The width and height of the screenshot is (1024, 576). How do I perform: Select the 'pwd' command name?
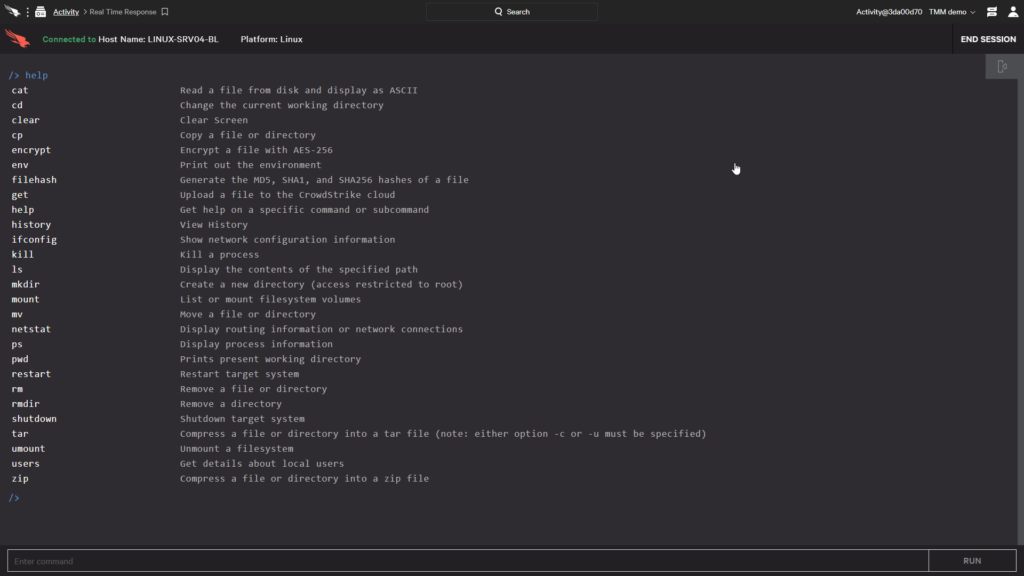point(20,359)
